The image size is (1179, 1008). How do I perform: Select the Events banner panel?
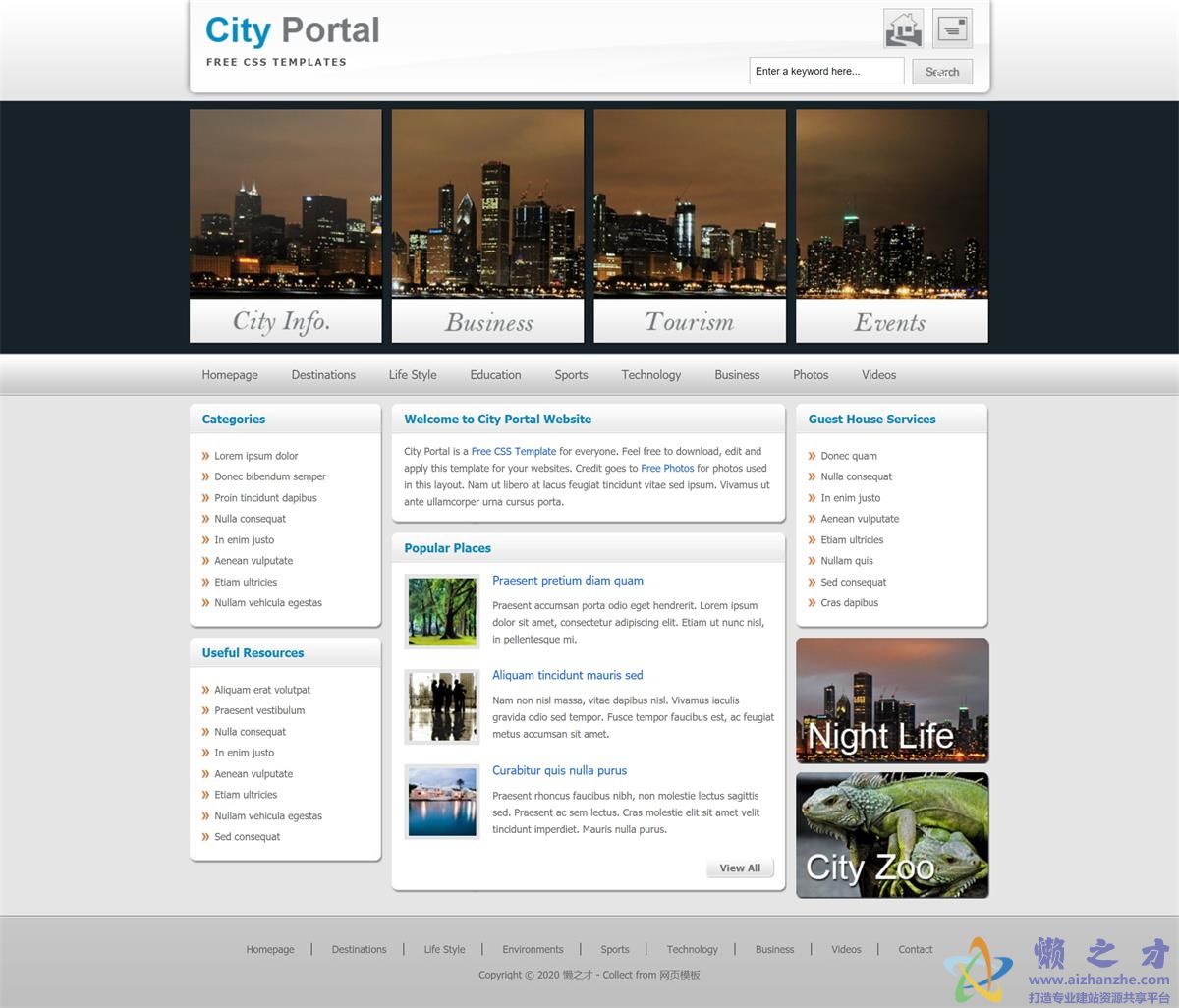tap(891, 225)
